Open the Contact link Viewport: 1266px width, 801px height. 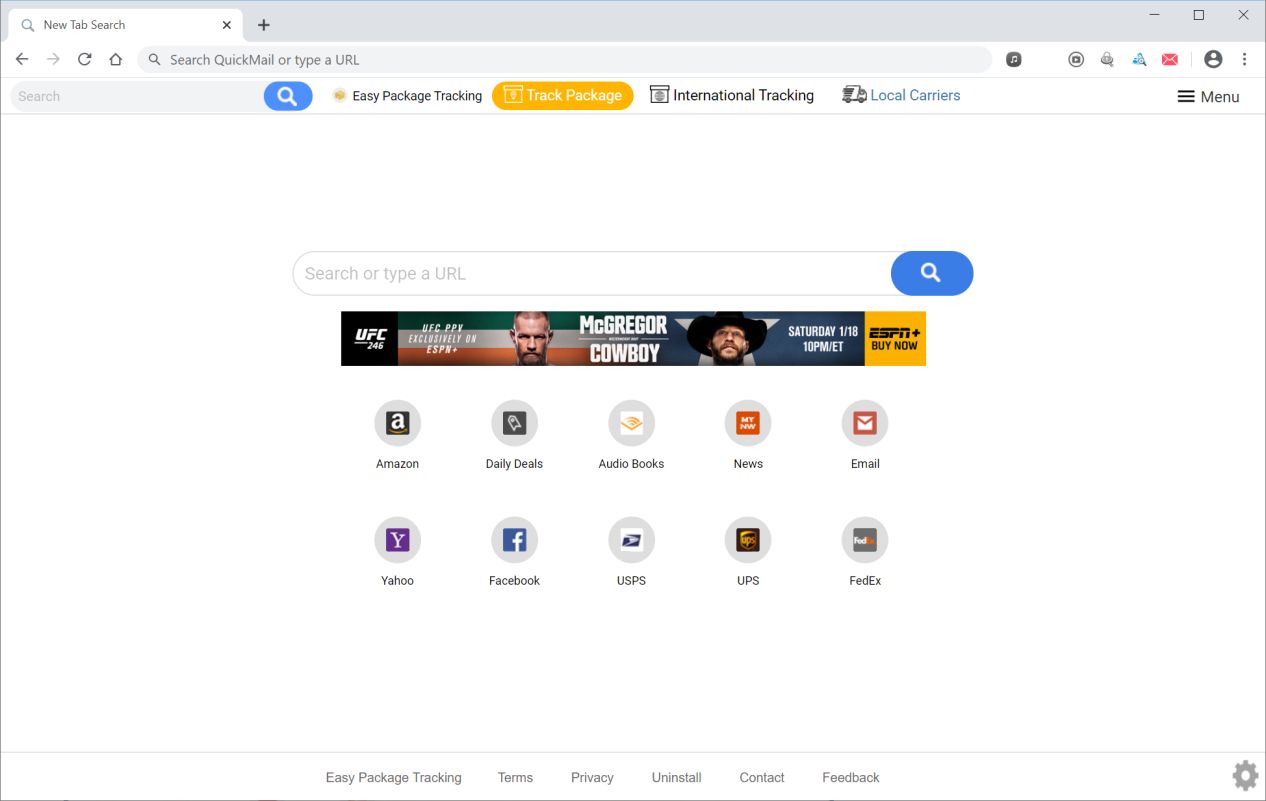click(x=762, y=777)
